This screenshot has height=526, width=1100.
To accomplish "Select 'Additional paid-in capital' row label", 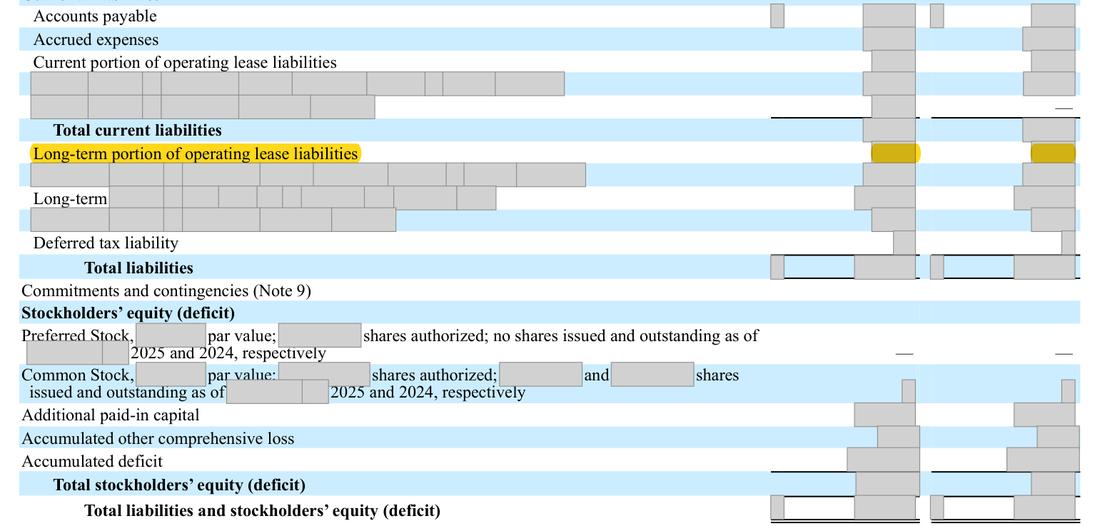I will point(111,415).
